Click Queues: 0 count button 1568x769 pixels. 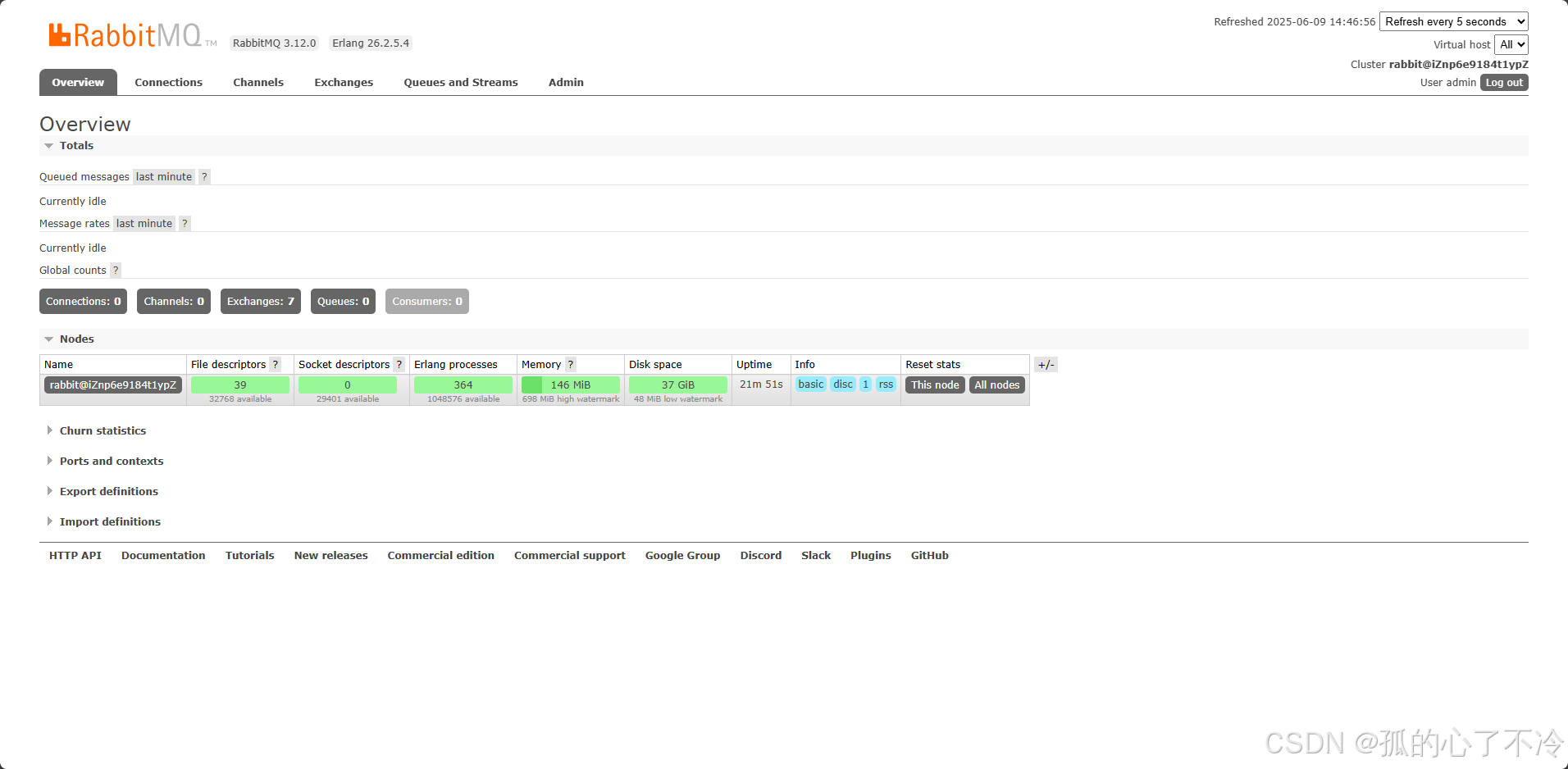click(x=343, y=301)
